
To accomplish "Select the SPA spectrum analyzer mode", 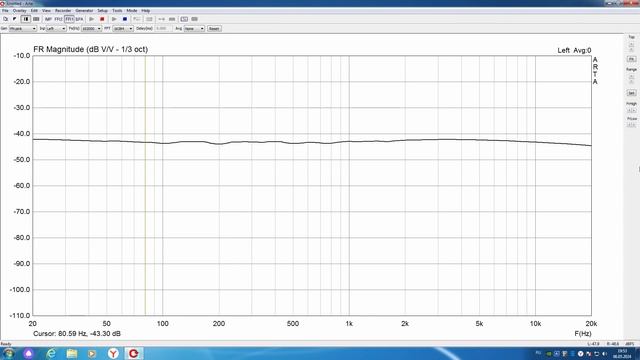I will pyautogui.click(x=79, y=19).
